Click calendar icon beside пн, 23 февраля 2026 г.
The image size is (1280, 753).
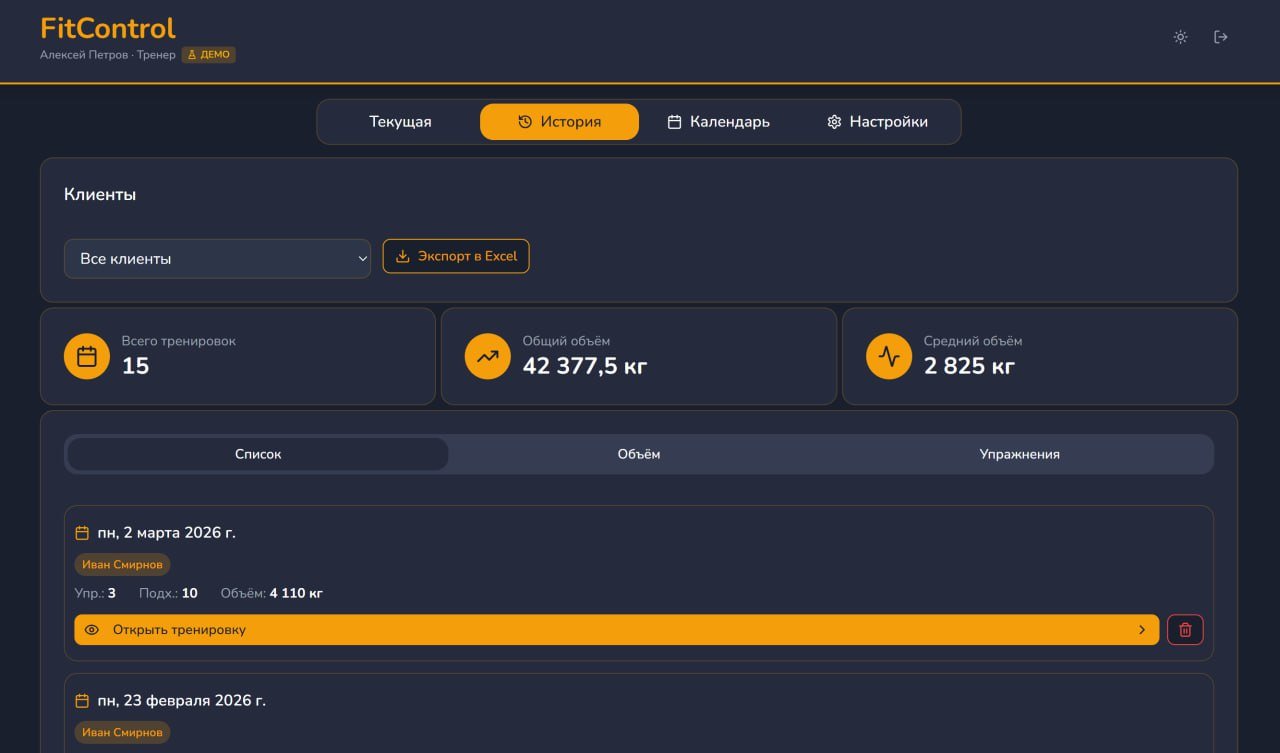click(x=82, y=701)
